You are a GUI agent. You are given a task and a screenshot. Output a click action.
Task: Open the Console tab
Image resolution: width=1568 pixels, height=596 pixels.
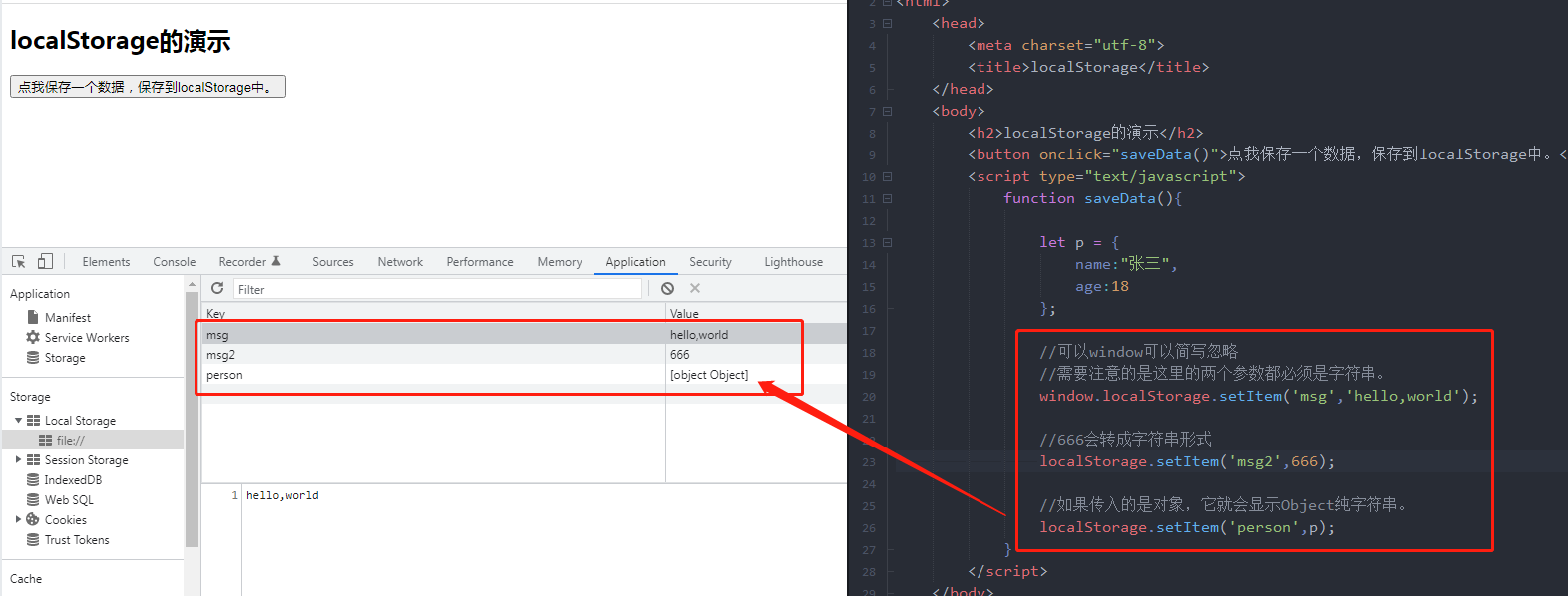pos(175,262)
